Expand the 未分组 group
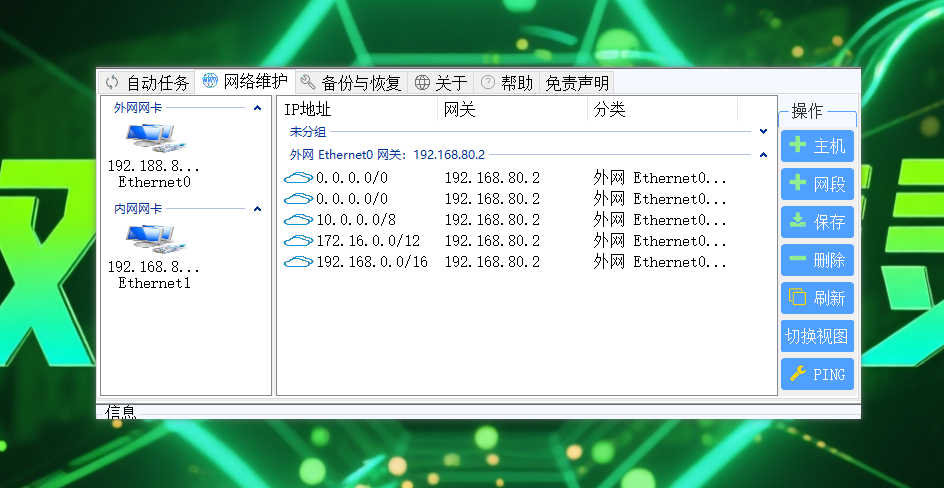 coord(763,131)
